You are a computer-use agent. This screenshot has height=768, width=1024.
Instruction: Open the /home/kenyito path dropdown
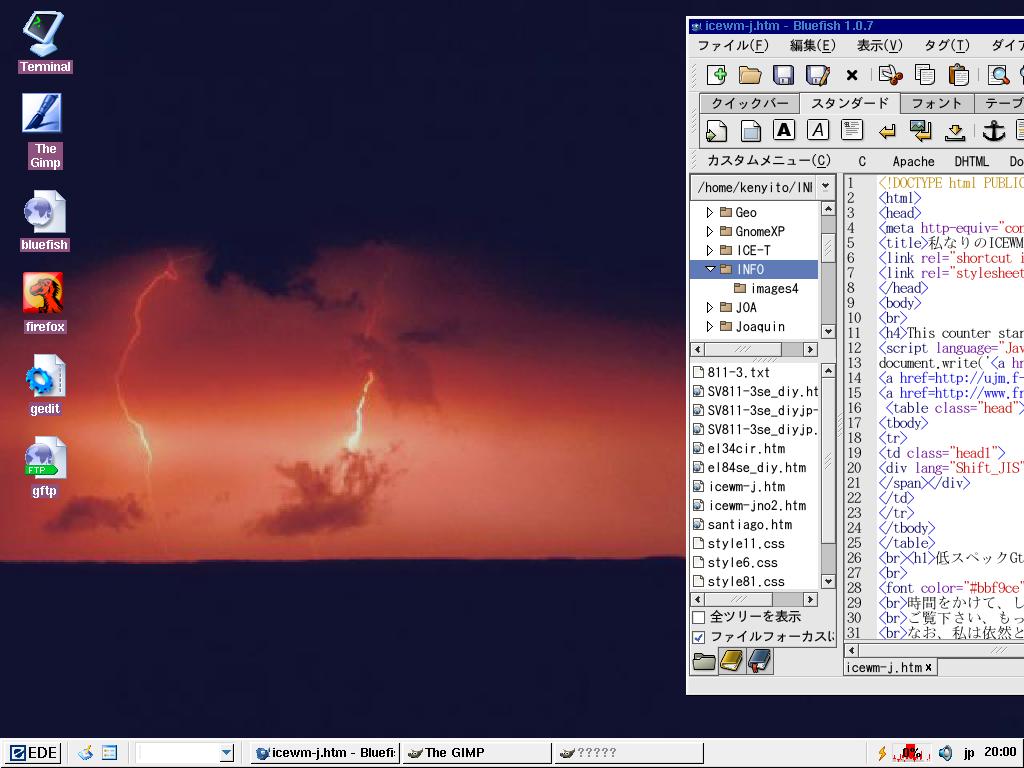pos(825,187)
